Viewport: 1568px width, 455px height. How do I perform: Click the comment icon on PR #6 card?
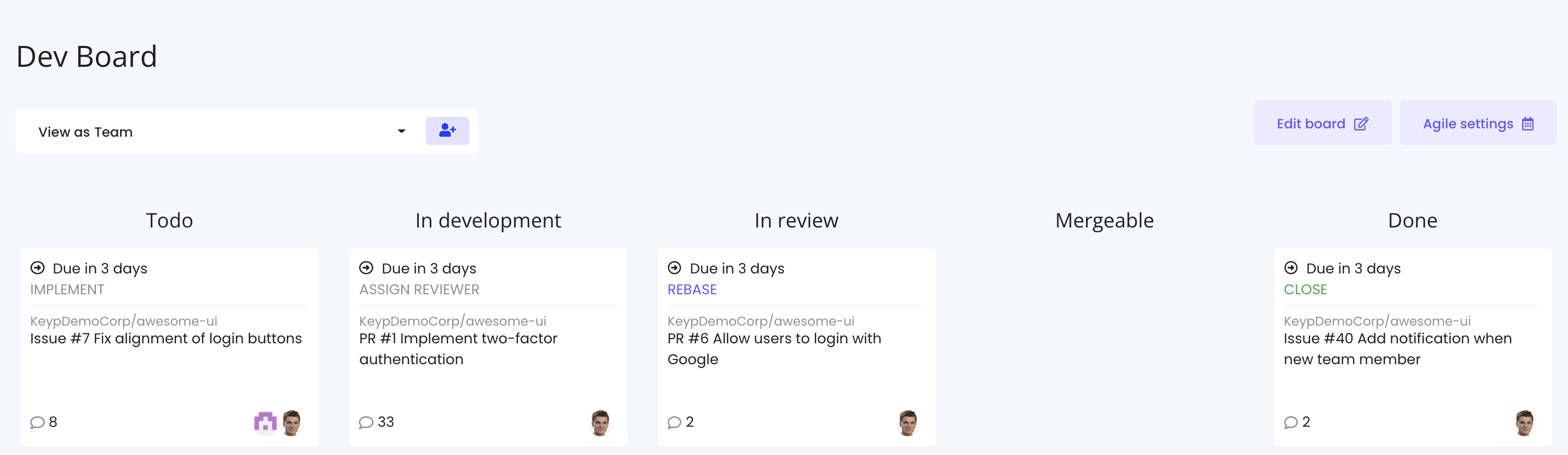(674, 422)
